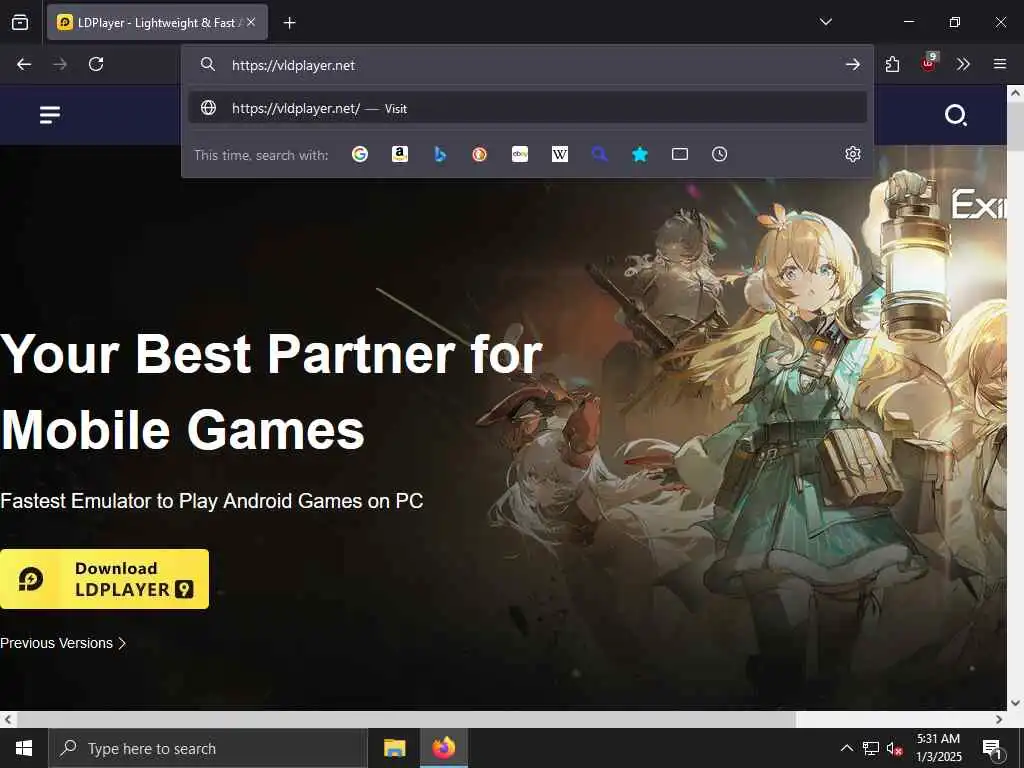Open the Extensions puzzle icon
This screenshot has width=1024, height=768.
893,64
